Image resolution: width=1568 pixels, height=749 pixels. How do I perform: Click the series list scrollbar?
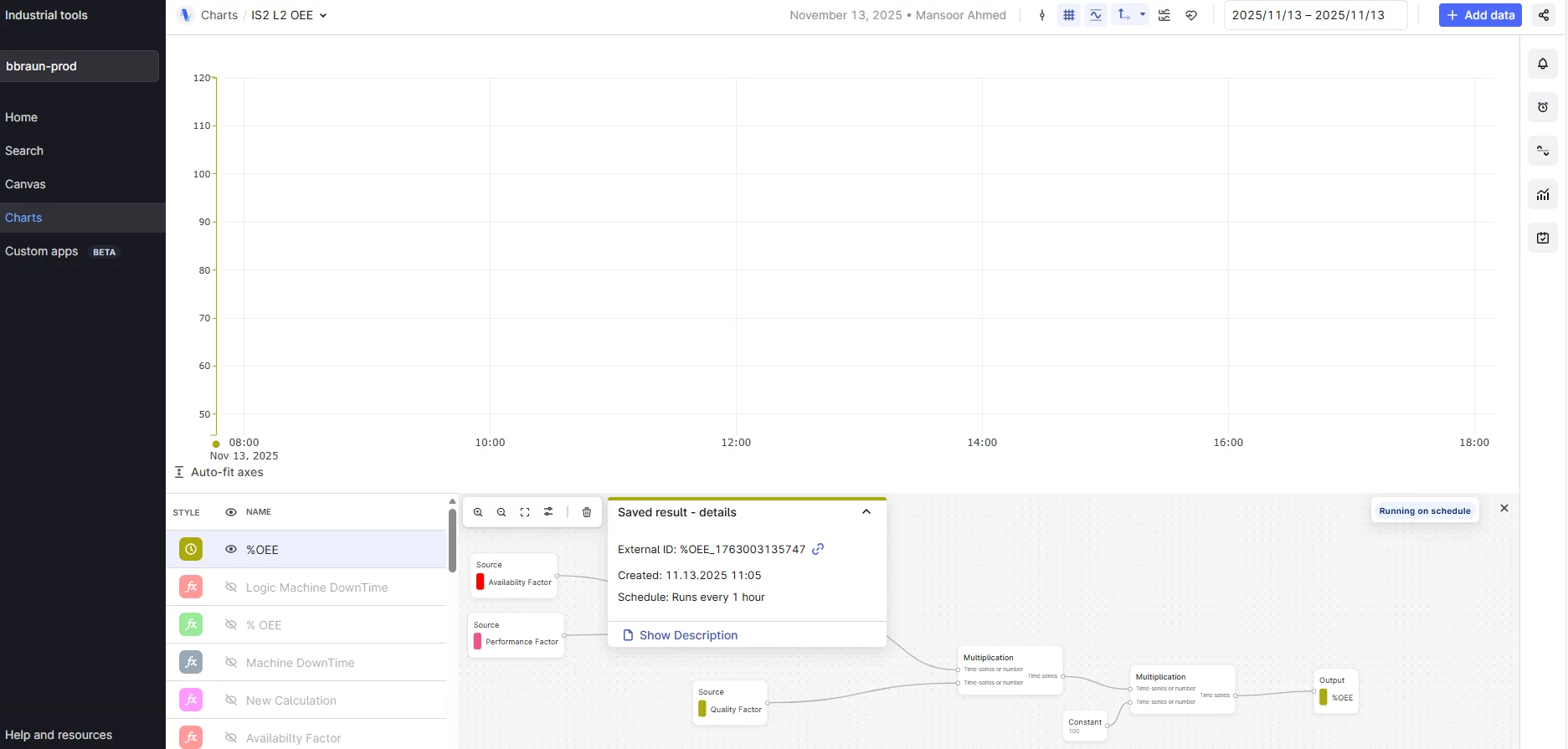(452, 542)
